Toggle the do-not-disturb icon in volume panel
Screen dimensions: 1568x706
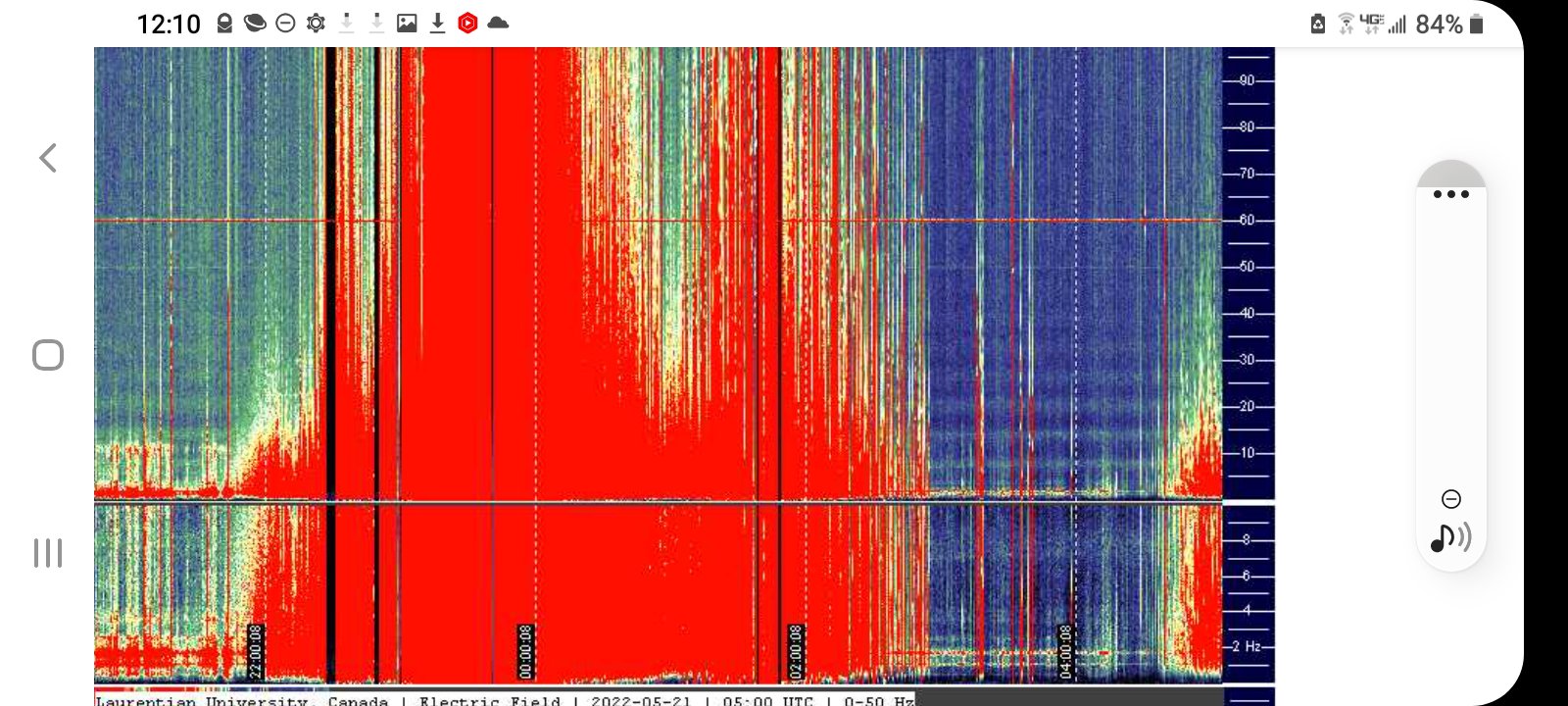tap(1451, 499)
